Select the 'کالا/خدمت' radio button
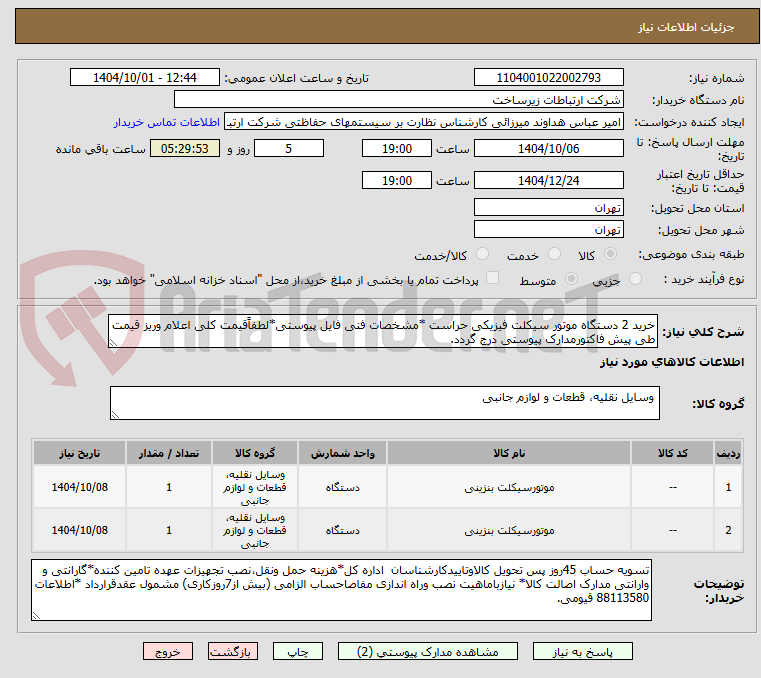 482,254
